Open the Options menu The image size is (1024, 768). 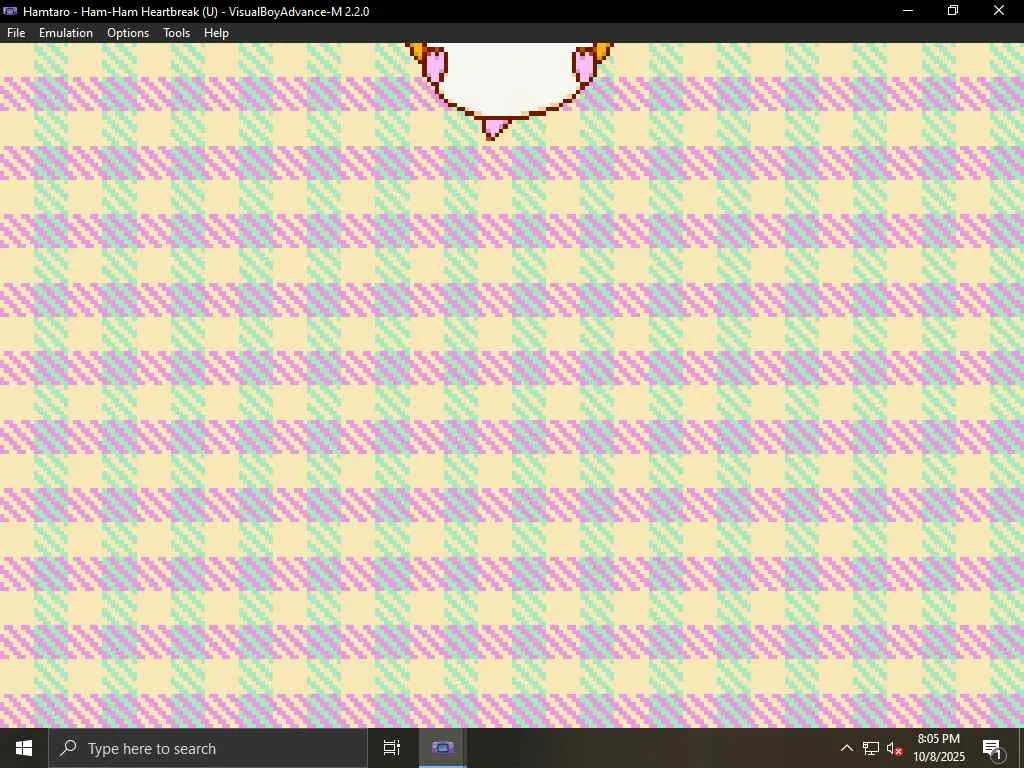(128, 33)
